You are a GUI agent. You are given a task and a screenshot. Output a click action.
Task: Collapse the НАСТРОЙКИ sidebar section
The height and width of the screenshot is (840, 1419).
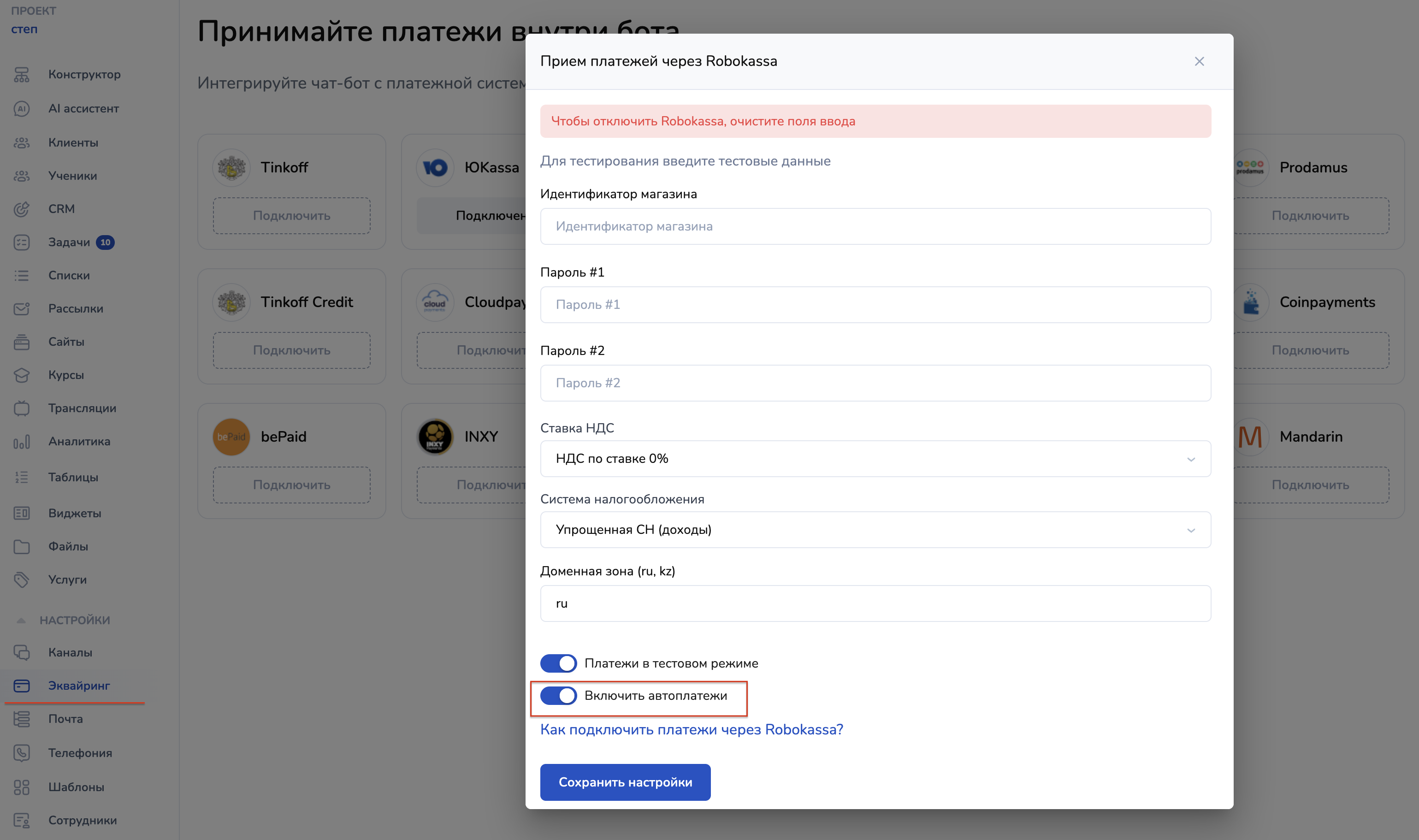click(x=74, y=620)
